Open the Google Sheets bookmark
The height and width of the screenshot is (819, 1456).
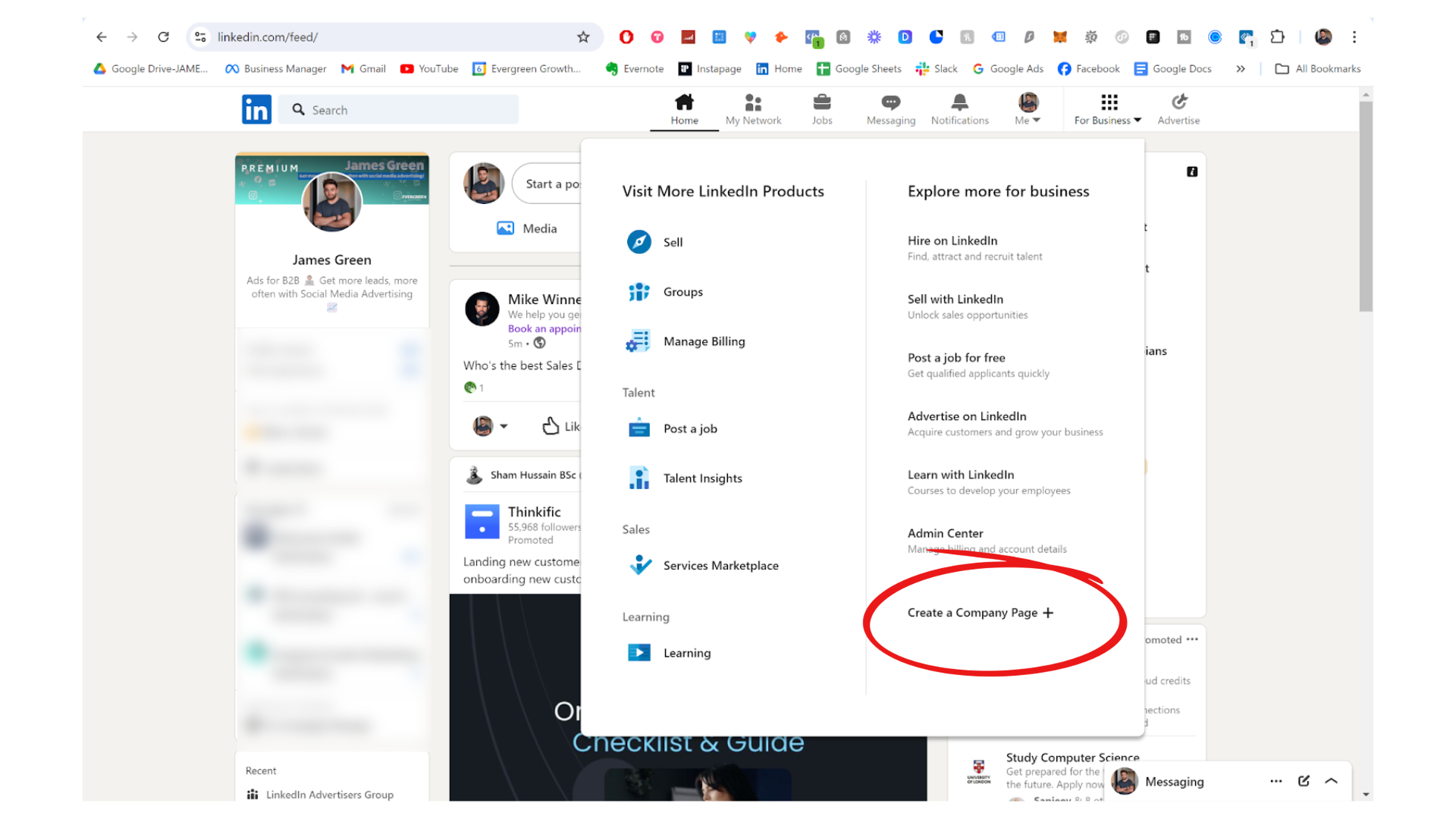[859, 69]
